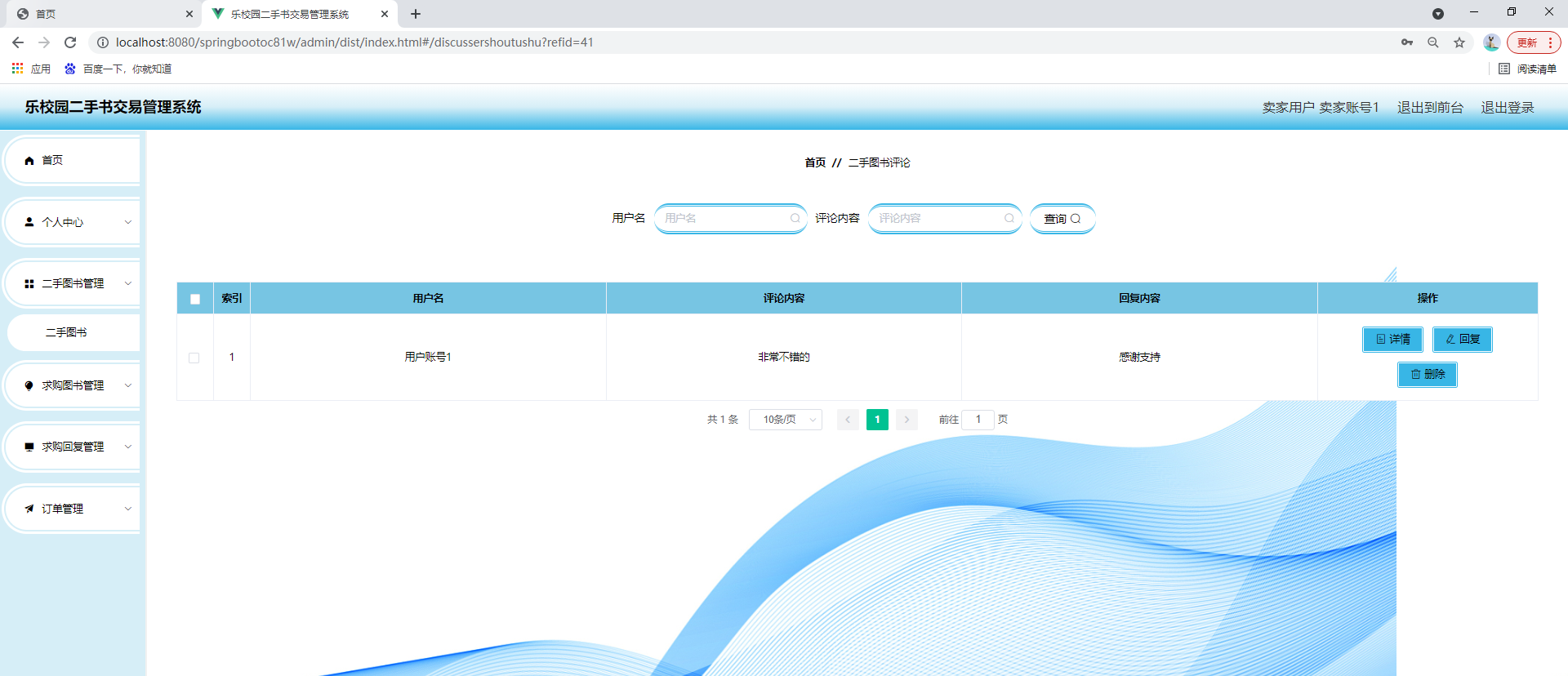Click 回复 button for the comment
The image size is (1568, 676).
tap(1463, 339)
